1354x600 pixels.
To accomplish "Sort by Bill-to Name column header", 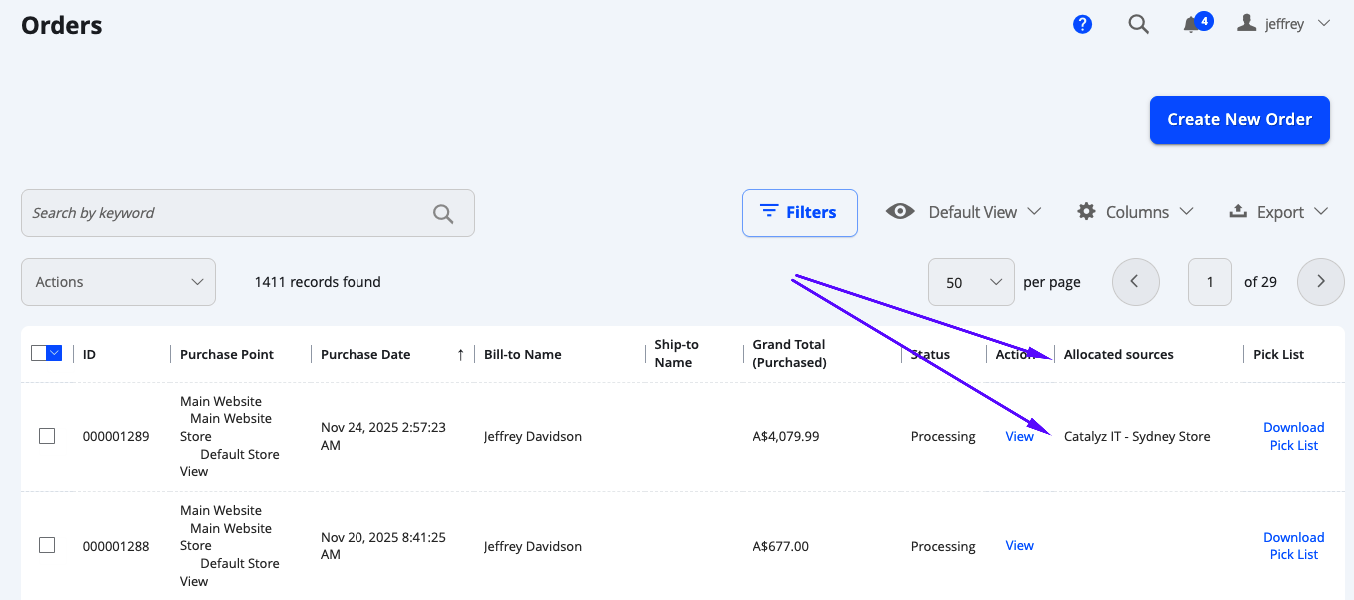I will [522, 354].
